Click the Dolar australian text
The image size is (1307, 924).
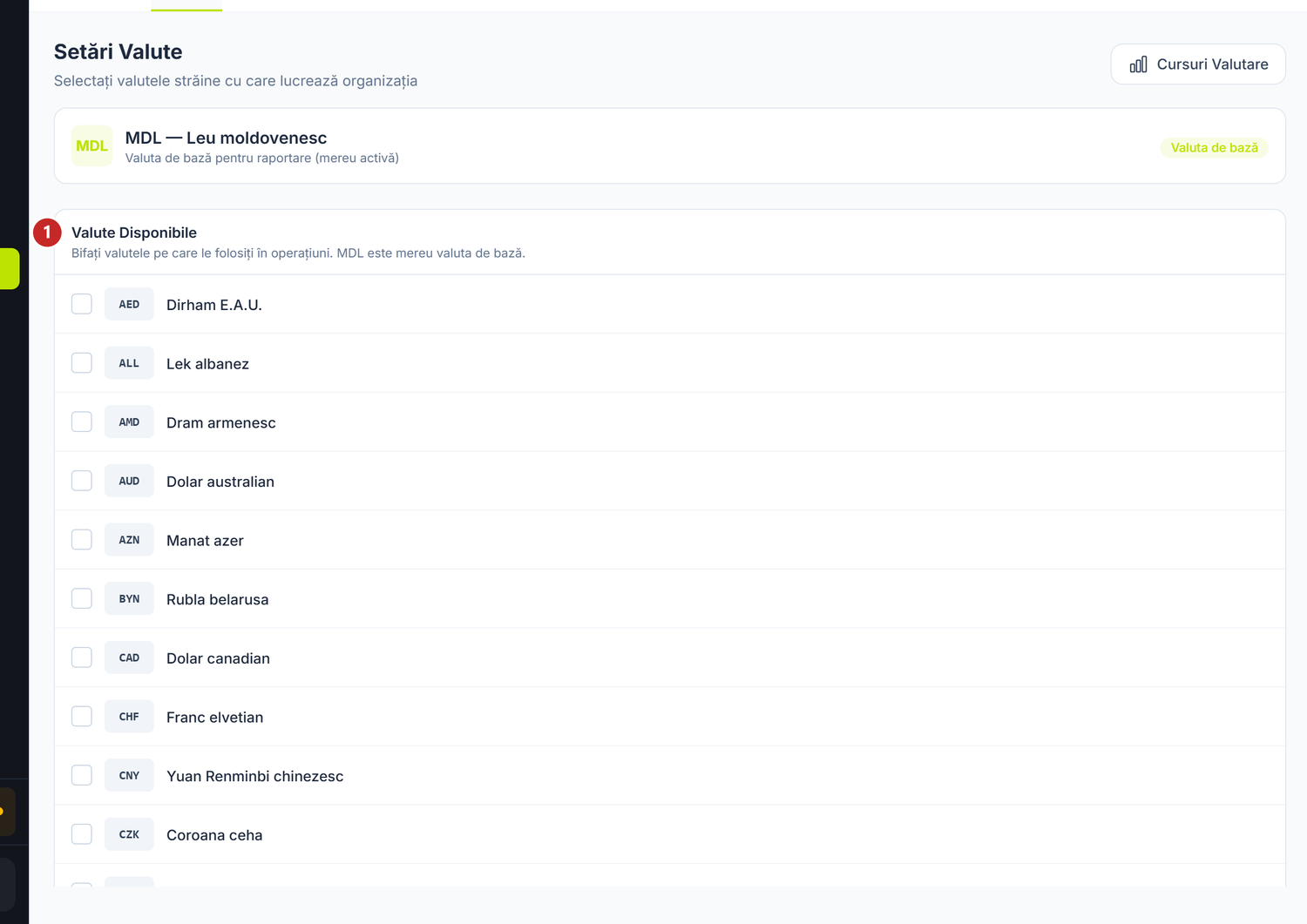coord(220,482)
